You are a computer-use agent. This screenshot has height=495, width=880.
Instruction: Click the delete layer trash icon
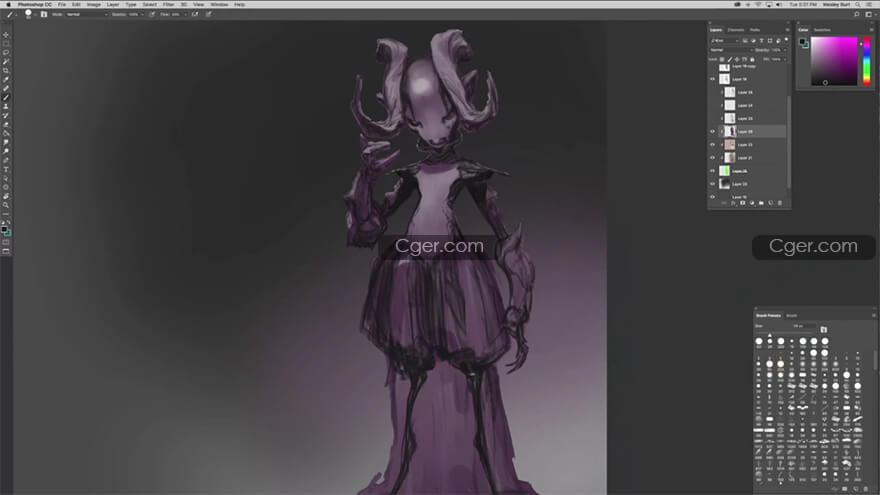[x=780, y=203]
